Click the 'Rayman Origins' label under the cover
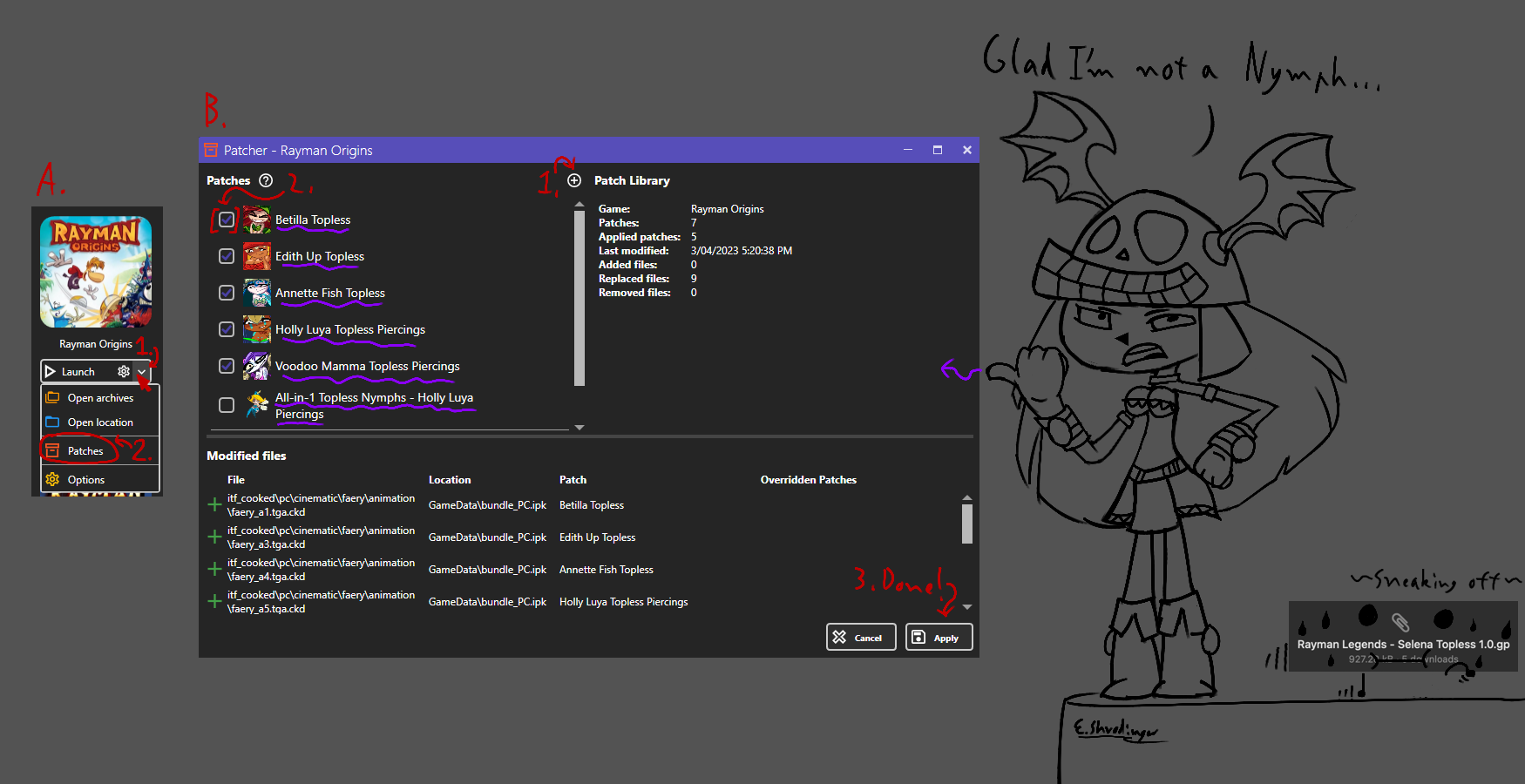Screen dimensions: 1525x784 (96, 344)
